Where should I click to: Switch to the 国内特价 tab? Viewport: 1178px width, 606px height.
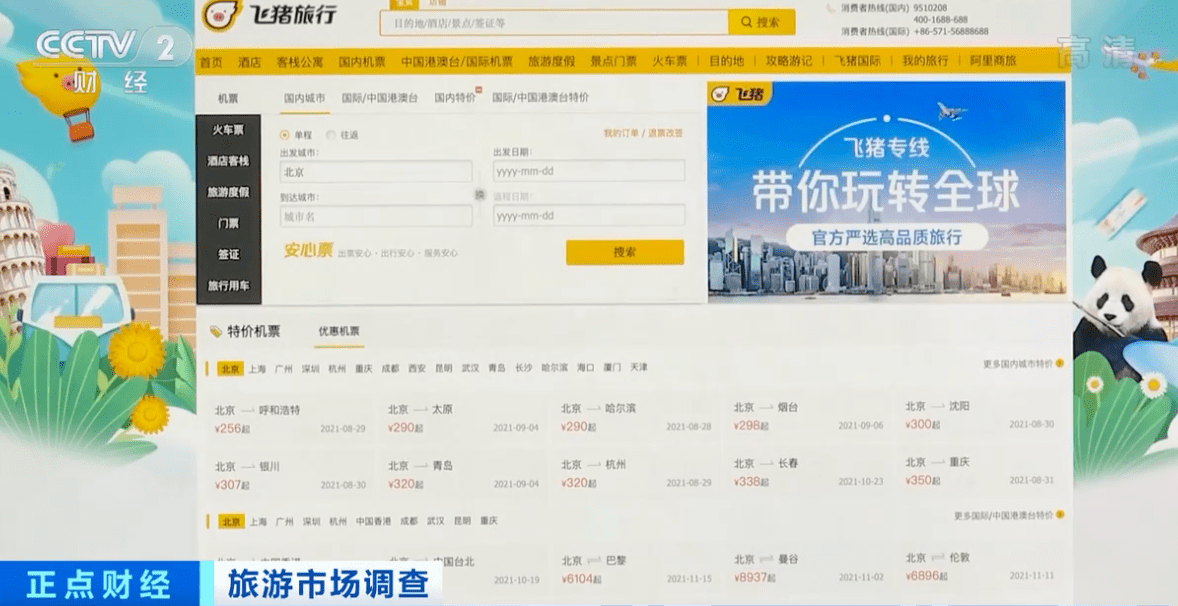pos(455,98)
